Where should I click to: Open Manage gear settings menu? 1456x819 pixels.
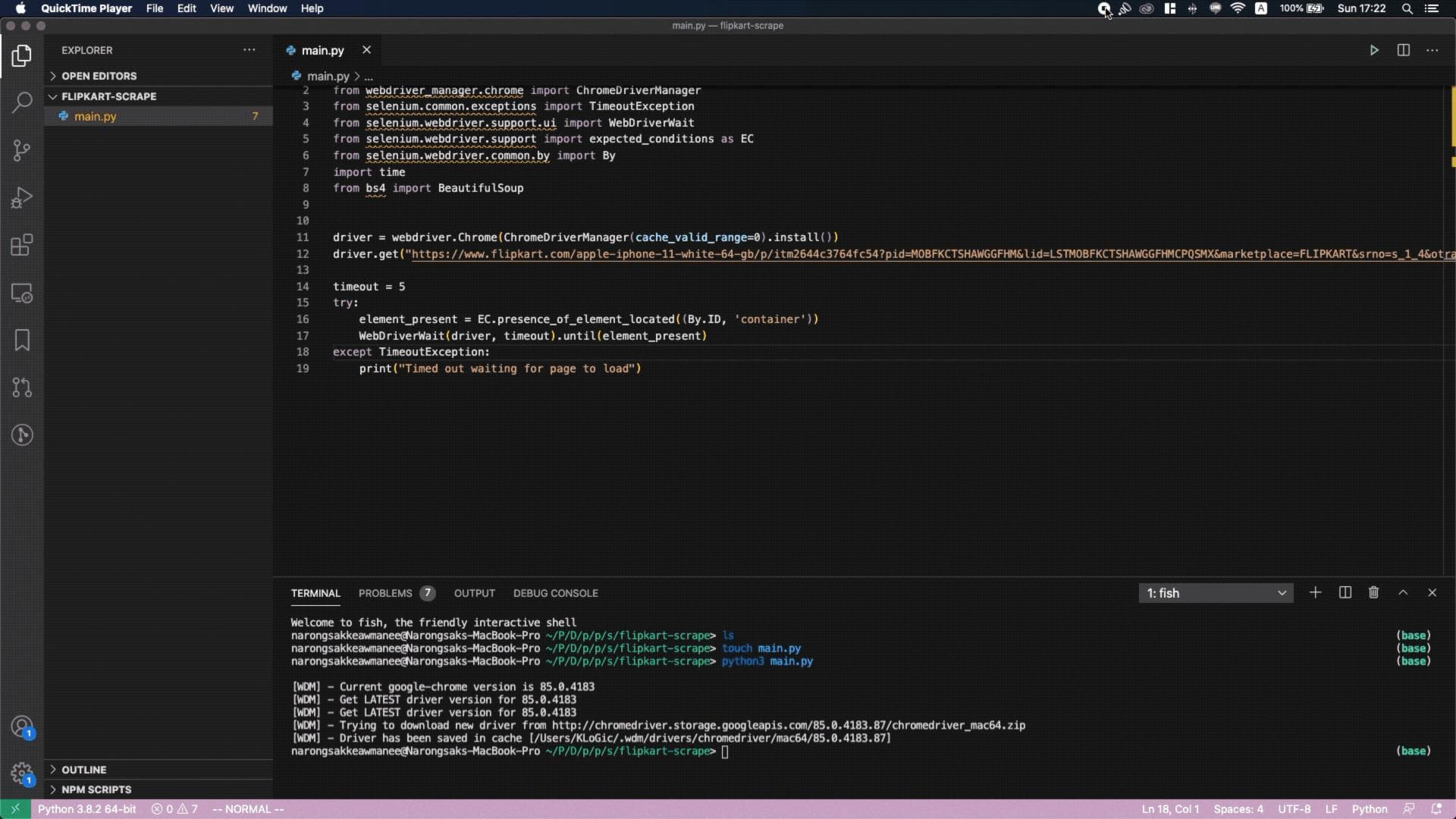tap(22, 773)
